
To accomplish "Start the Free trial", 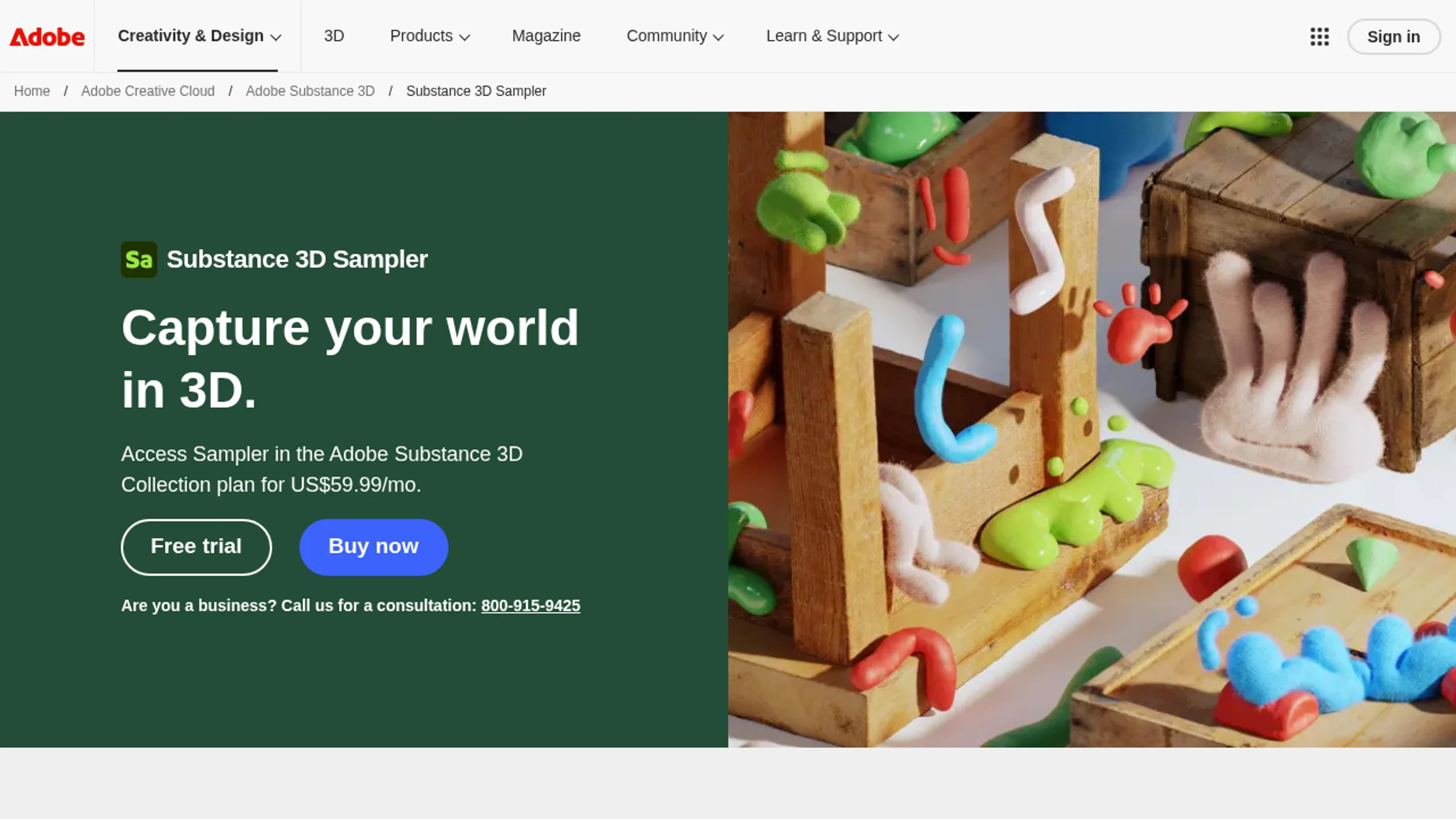I will pyautogui.click(x=196, y=547).
